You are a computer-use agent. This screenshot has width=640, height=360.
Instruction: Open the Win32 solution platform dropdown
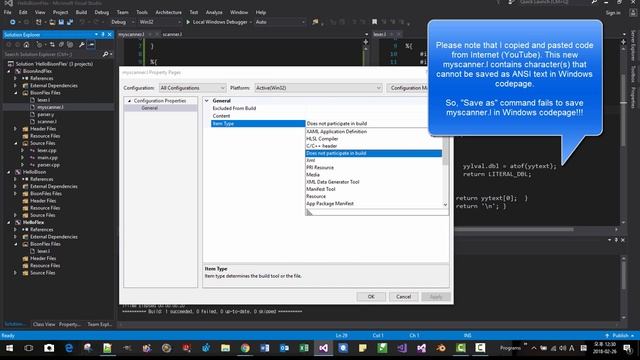pos(160,22)
